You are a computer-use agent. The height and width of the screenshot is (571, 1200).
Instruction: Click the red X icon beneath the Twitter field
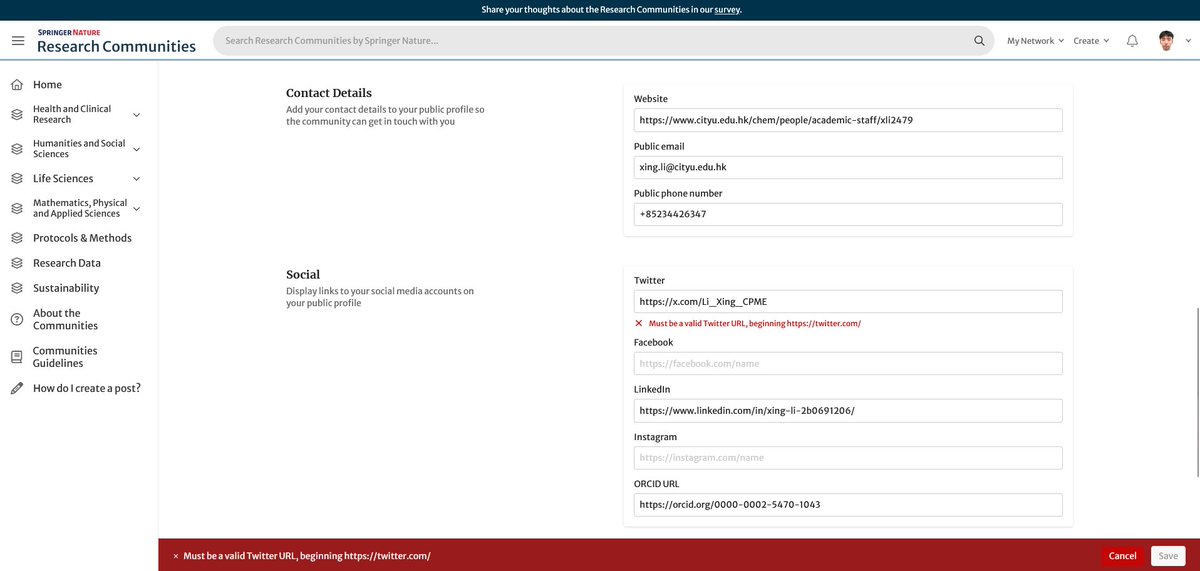(639, 324)
